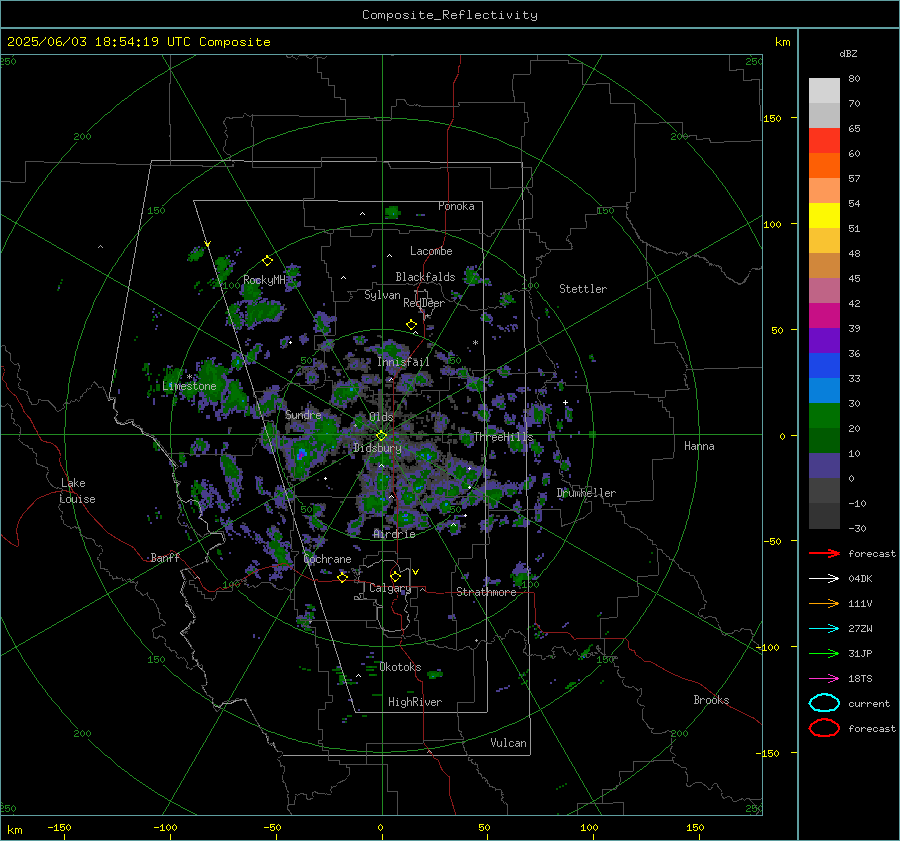Click the yellow diamond marker above RockyMH
Screen dimensions: 900x841
click(x=267, y=261)
